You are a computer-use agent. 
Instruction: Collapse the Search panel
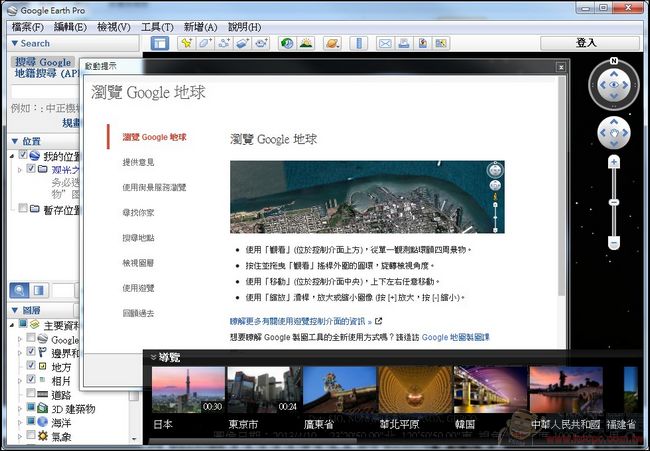[x=15, y=43]
